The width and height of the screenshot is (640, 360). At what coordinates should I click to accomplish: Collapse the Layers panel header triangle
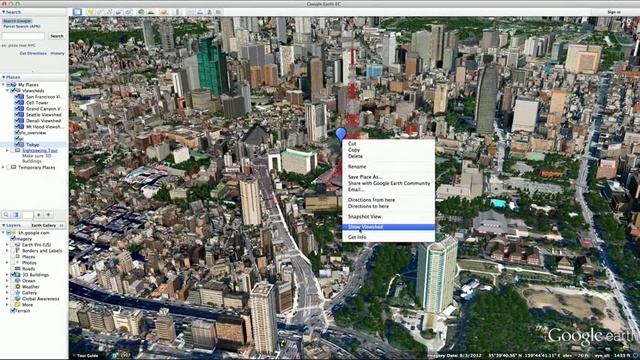tap(4, 225)
